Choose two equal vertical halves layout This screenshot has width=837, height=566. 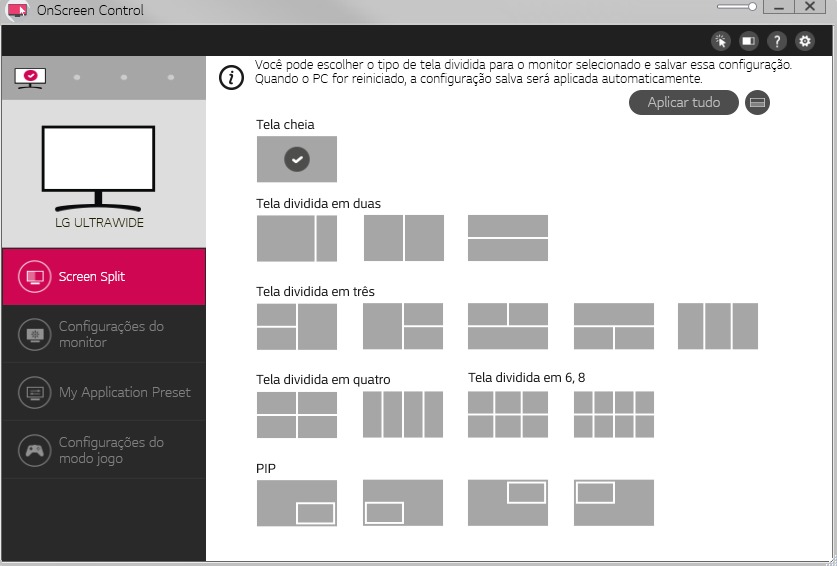tap(404, 238)
